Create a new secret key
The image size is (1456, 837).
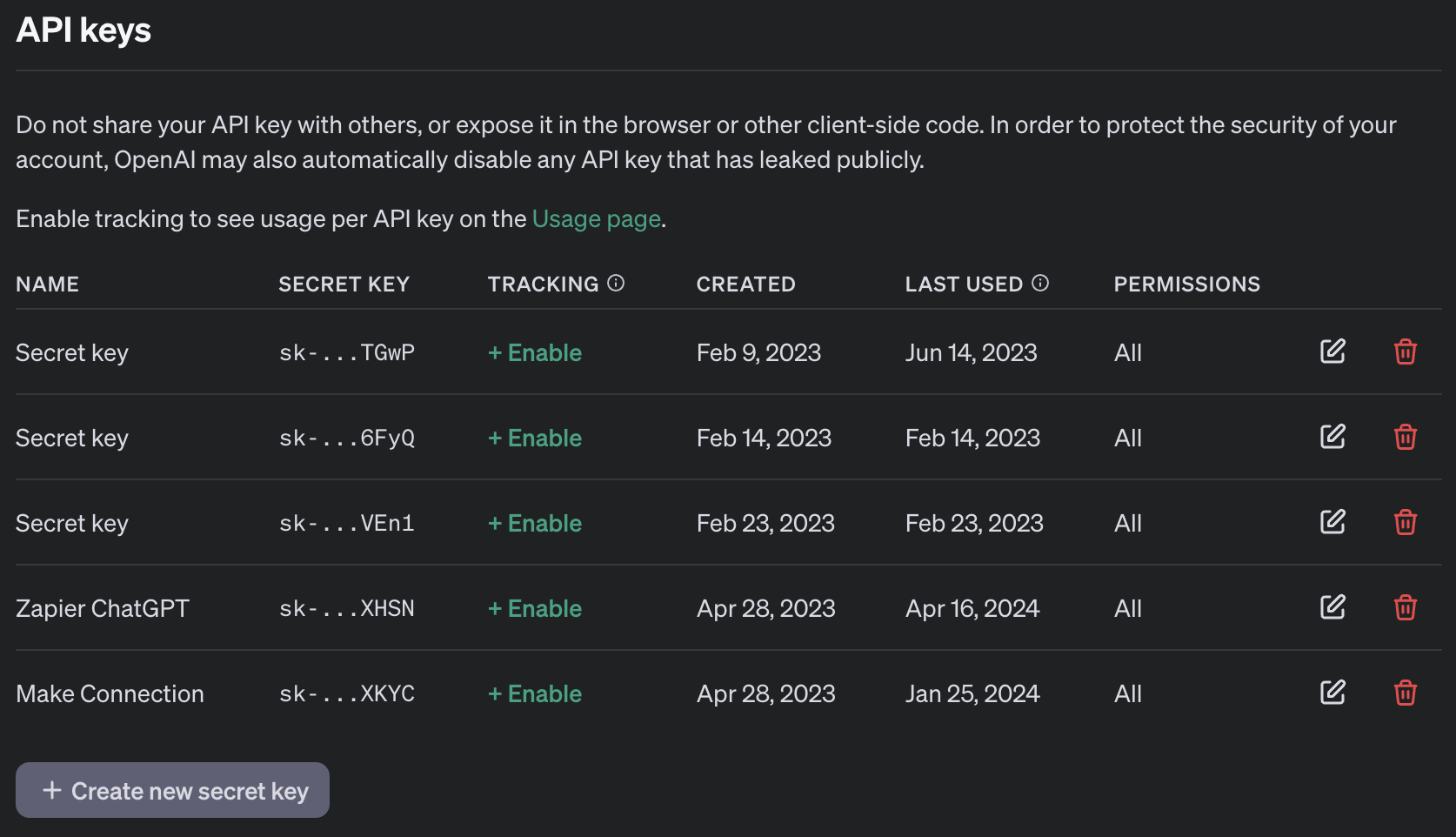172,790
